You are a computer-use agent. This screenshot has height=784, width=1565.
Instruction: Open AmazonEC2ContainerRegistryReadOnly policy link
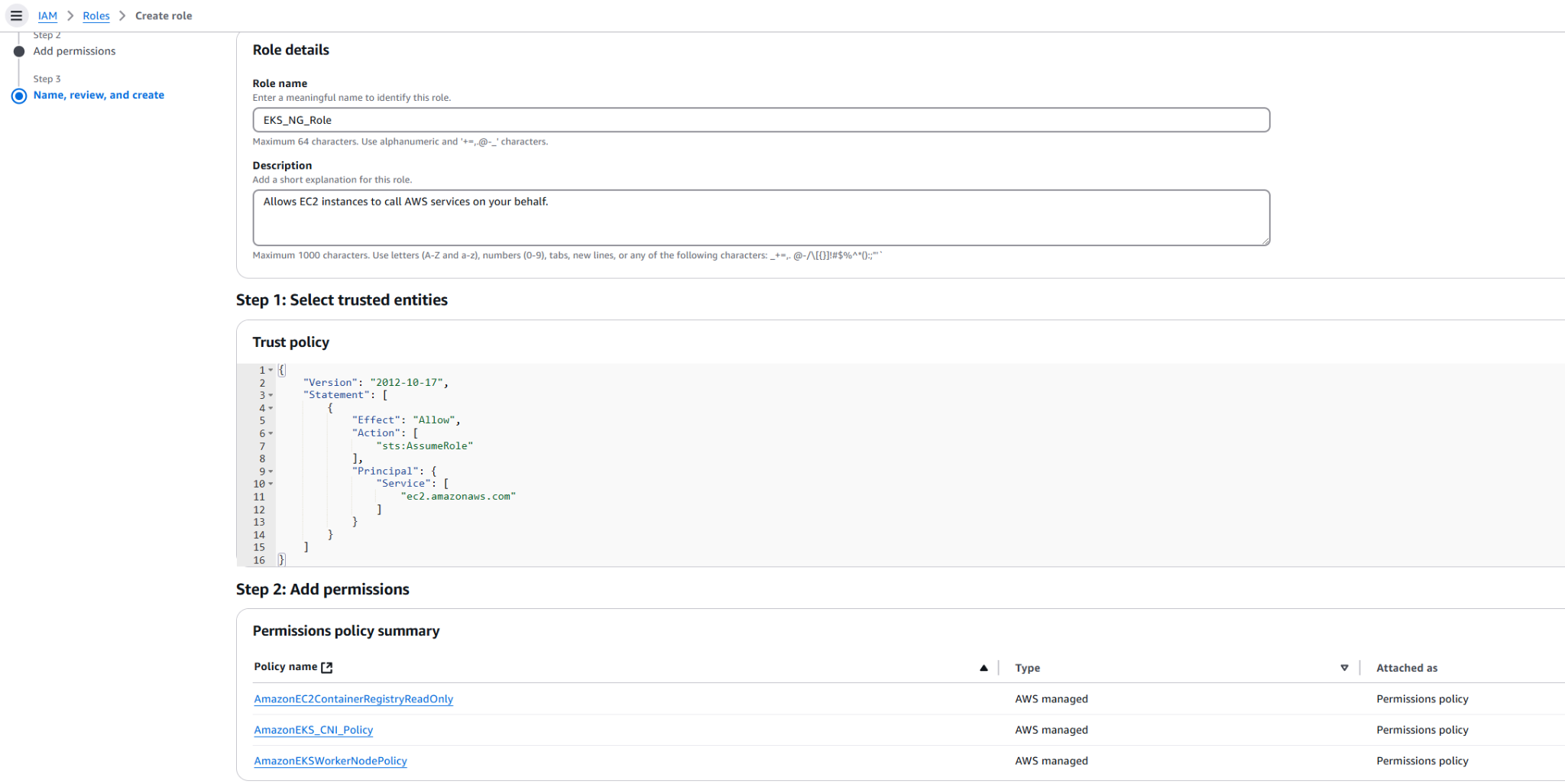click(353, 698)
